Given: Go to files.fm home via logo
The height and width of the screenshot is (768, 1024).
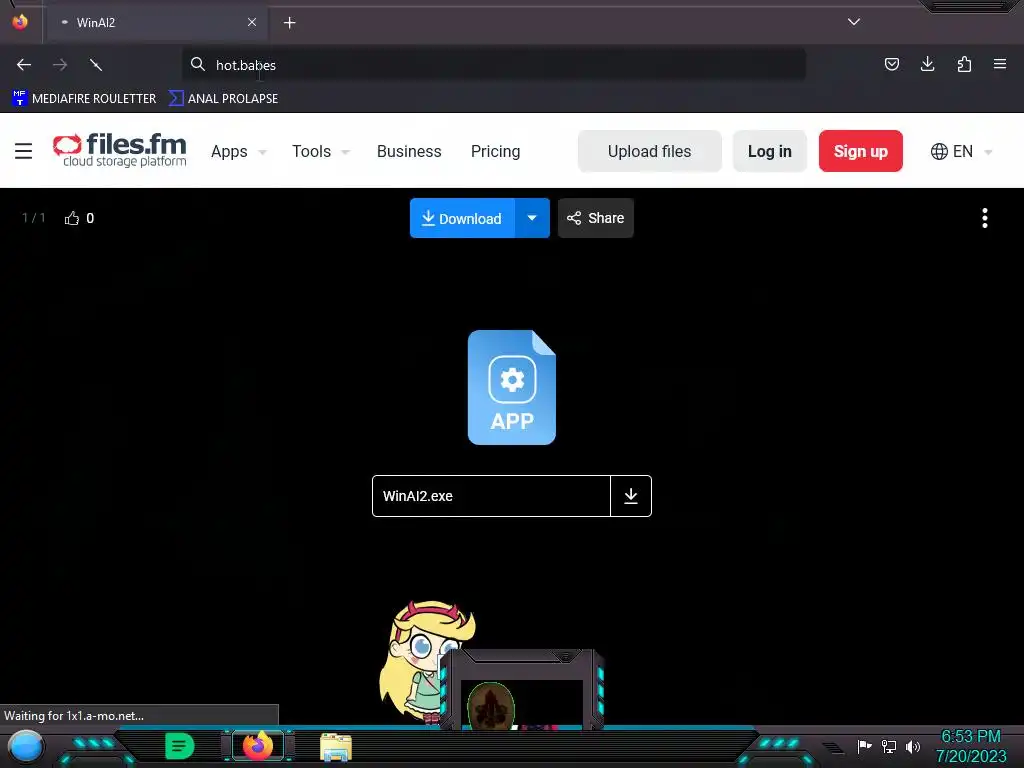Looking at the screenshot, I should click(120, 150).
